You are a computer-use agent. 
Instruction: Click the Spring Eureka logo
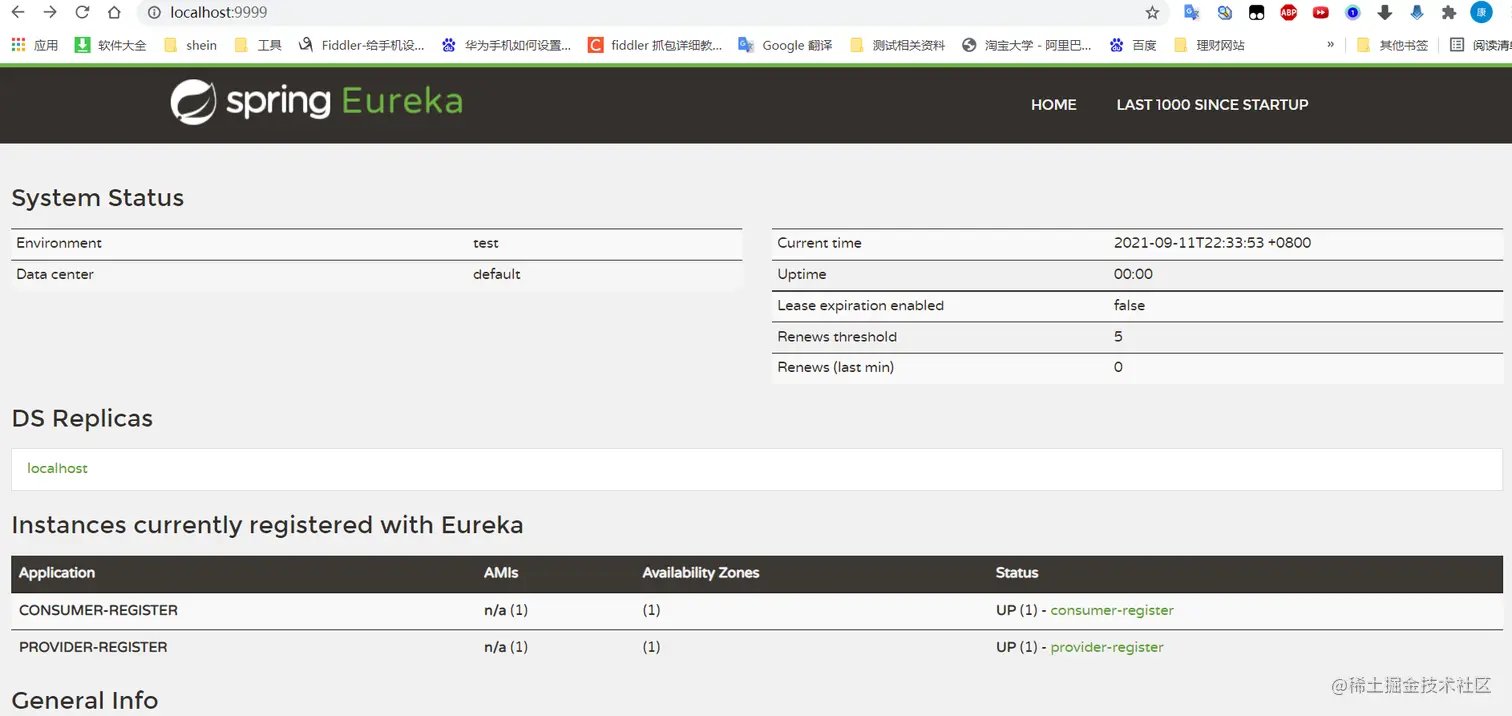click(x=316, y=102)
